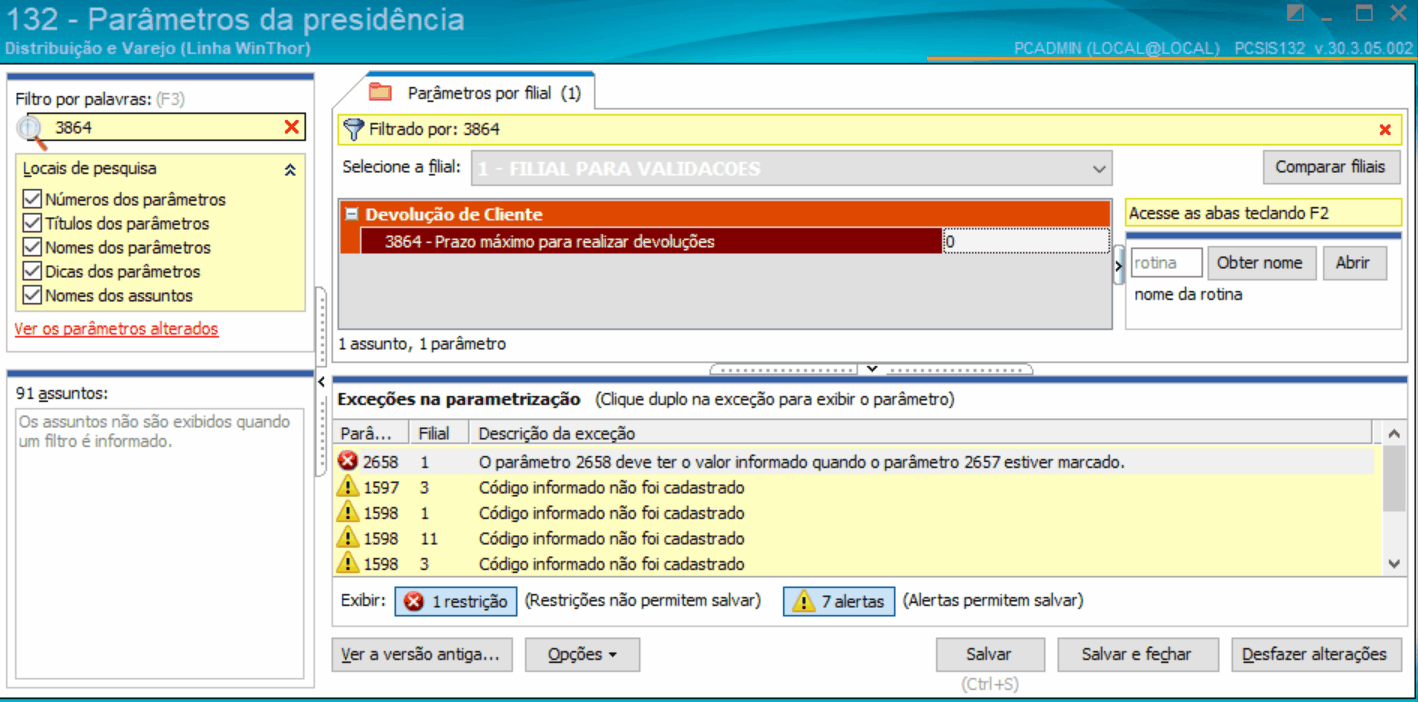Click warning icon of 1598 filial 1

click(348, 512)
